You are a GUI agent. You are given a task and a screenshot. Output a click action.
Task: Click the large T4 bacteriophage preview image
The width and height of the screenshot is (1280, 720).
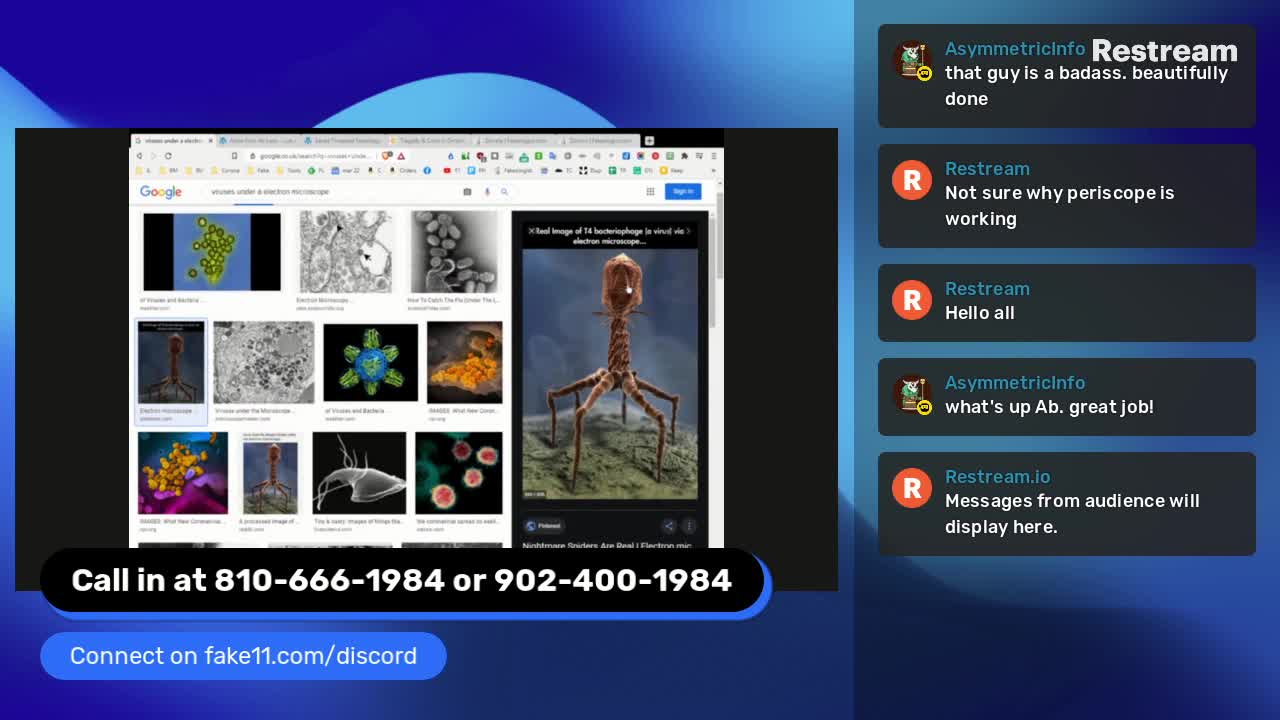(610, 374)
